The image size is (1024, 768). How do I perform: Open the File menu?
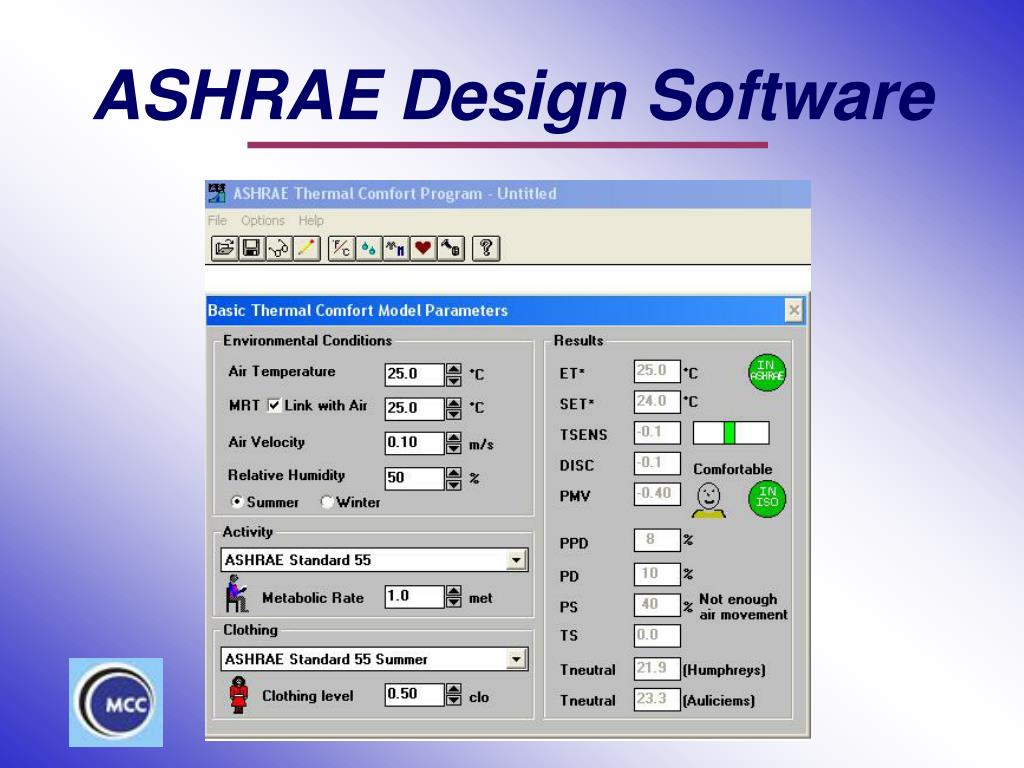(217, 220)
